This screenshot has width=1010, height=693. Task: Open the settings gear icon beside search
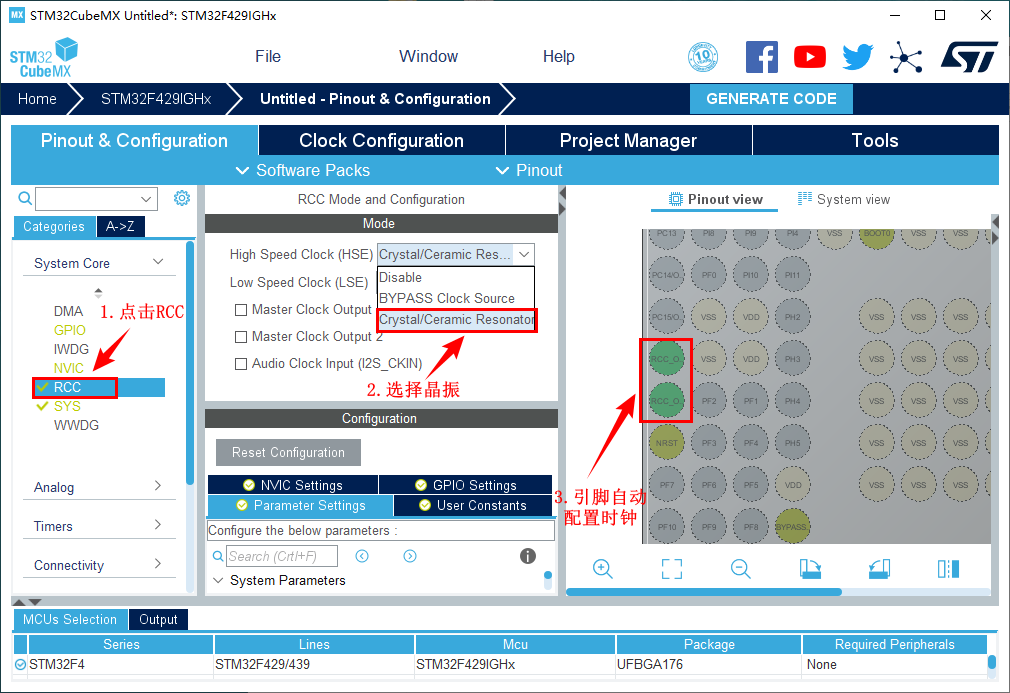coord(182,198)
